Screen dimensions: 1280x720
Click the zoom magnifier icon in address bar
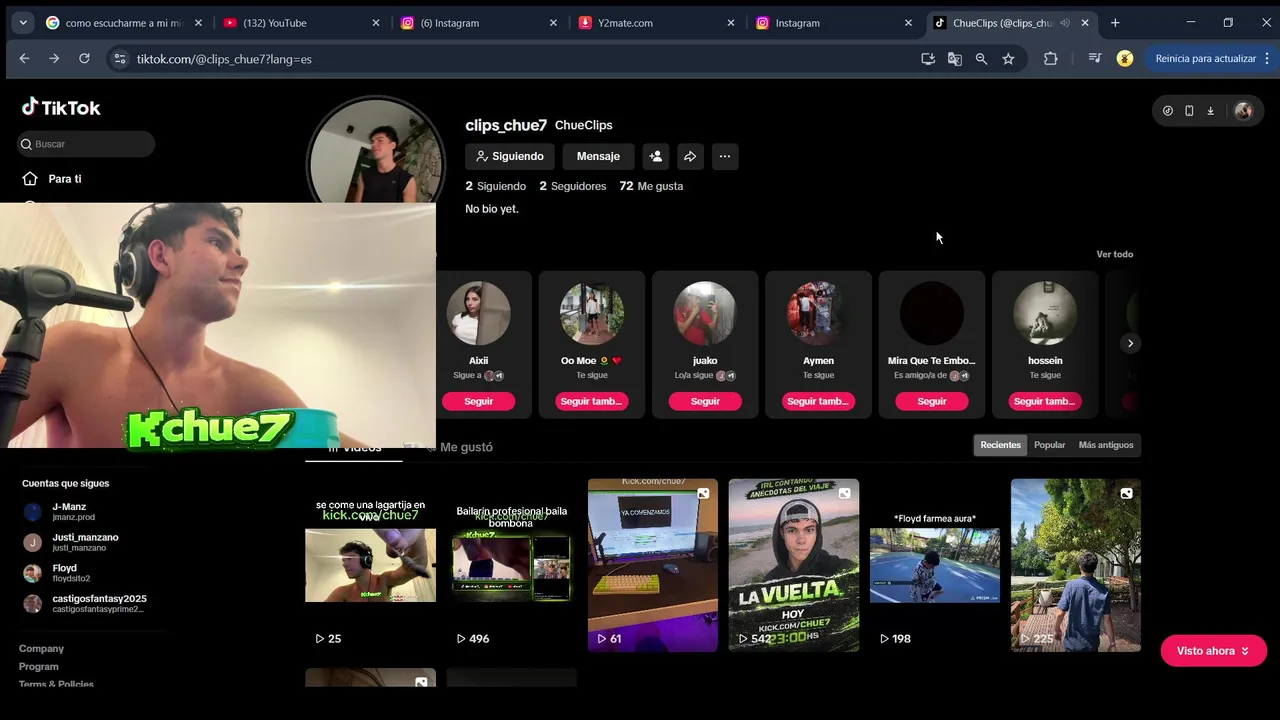pos(981,59)
